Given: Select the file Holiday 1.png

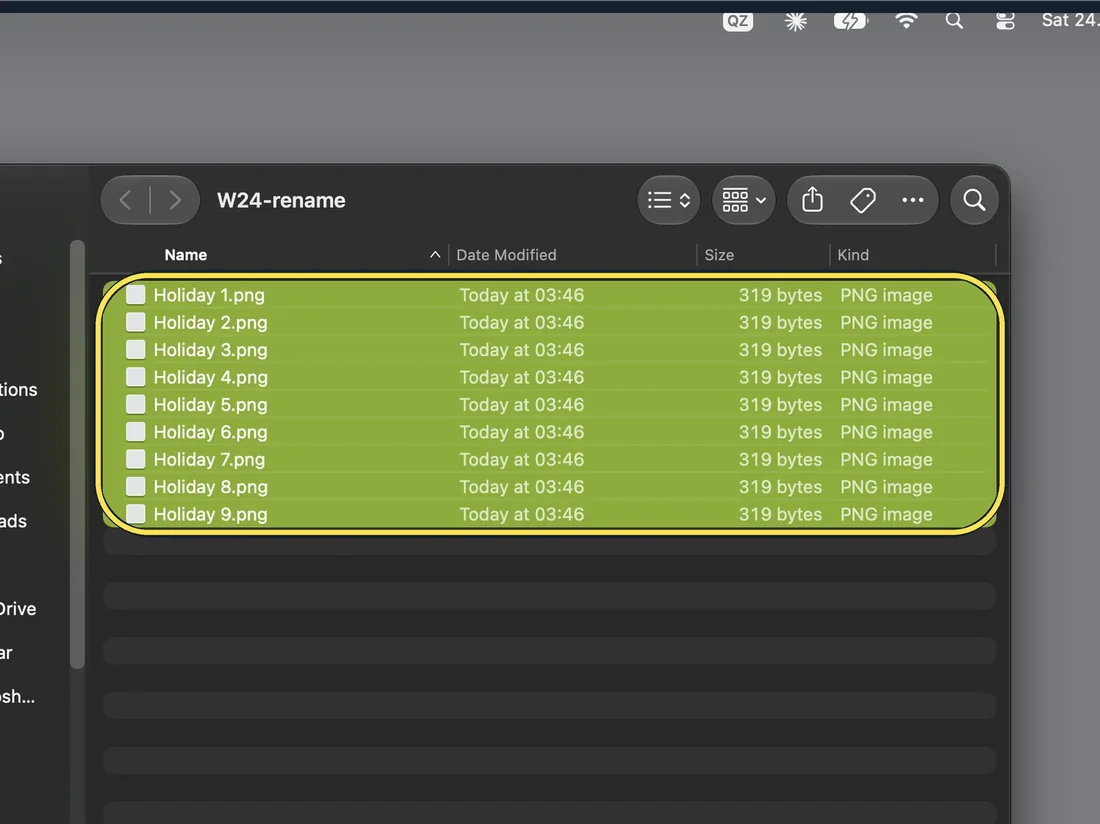Looking at the screenshot, I should point(549,295).
